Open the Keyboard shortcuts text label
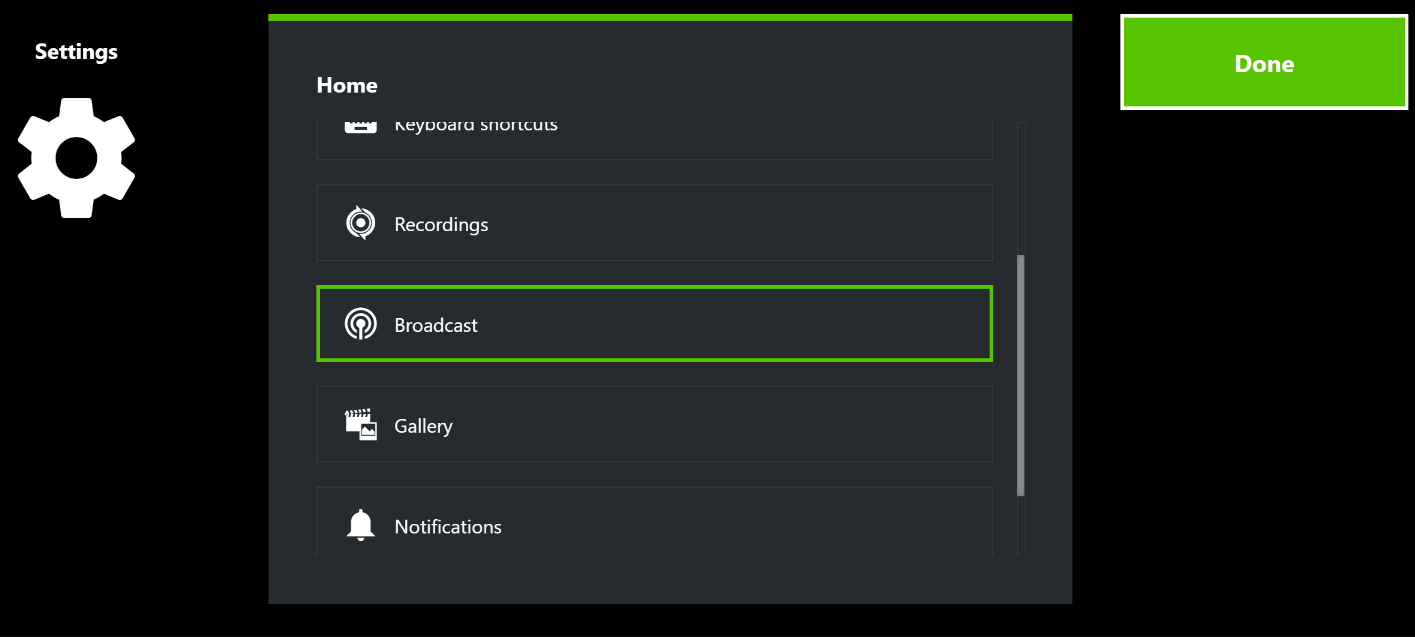This screenshot has width=1415, height=637. click(476, 126)
